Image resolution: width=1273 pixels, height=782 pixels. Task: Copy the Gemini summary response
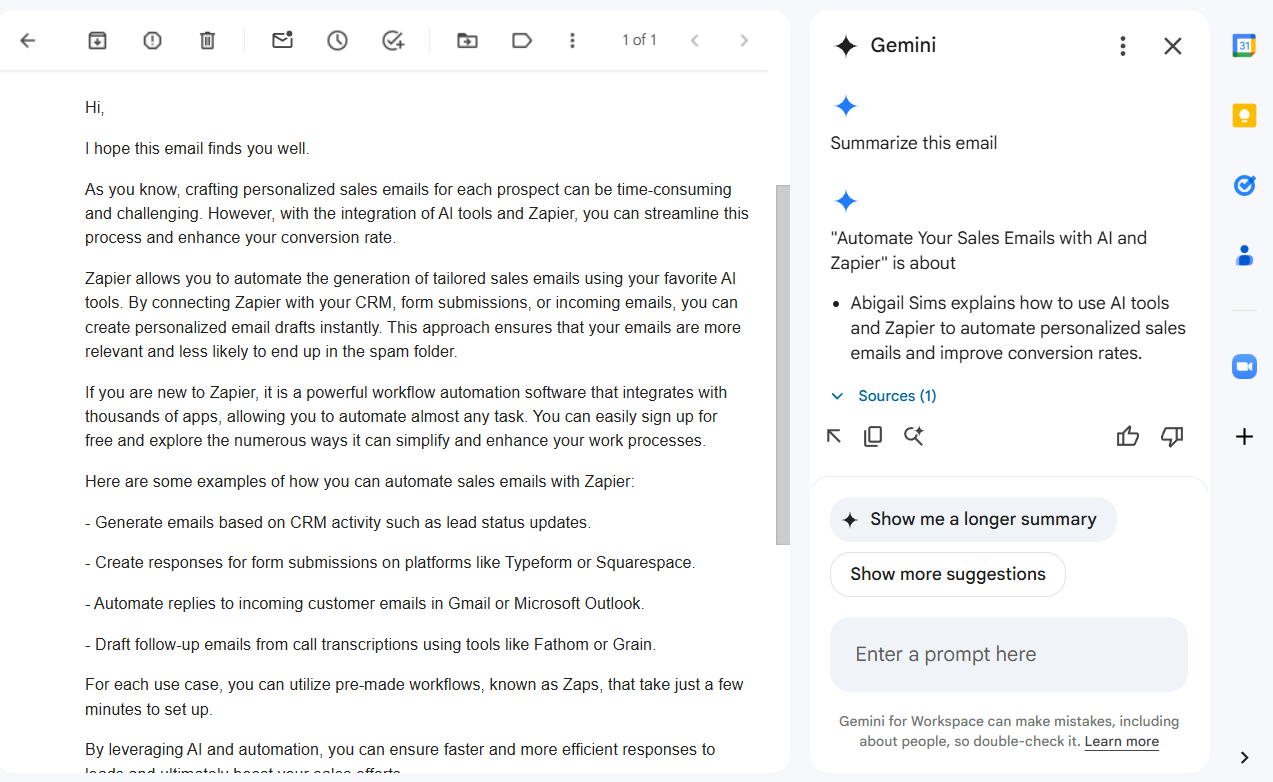click(x=873, y=436)
